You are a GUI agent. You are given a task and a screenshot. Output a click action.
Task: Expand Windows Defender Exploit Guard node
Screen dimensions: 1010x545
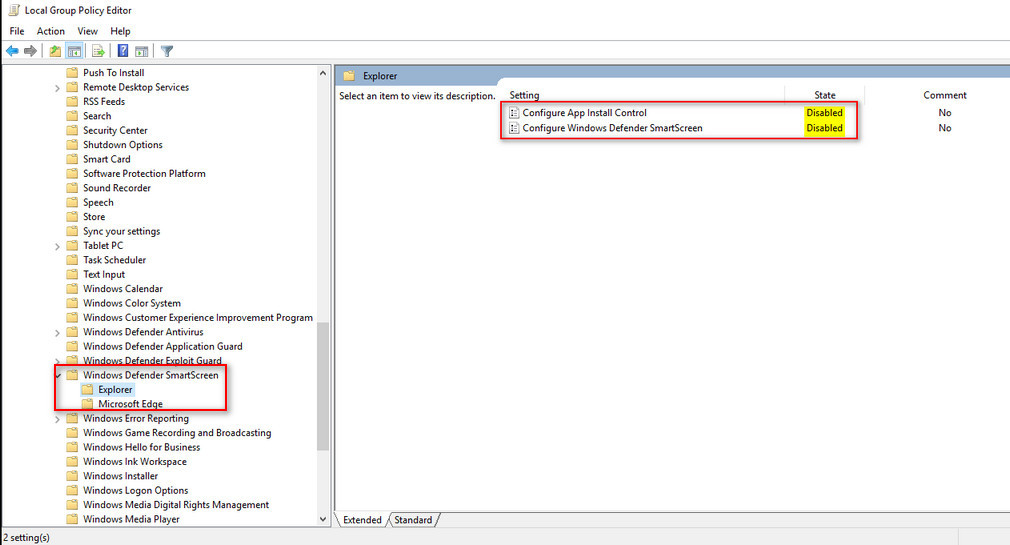(x=57, y=361)
